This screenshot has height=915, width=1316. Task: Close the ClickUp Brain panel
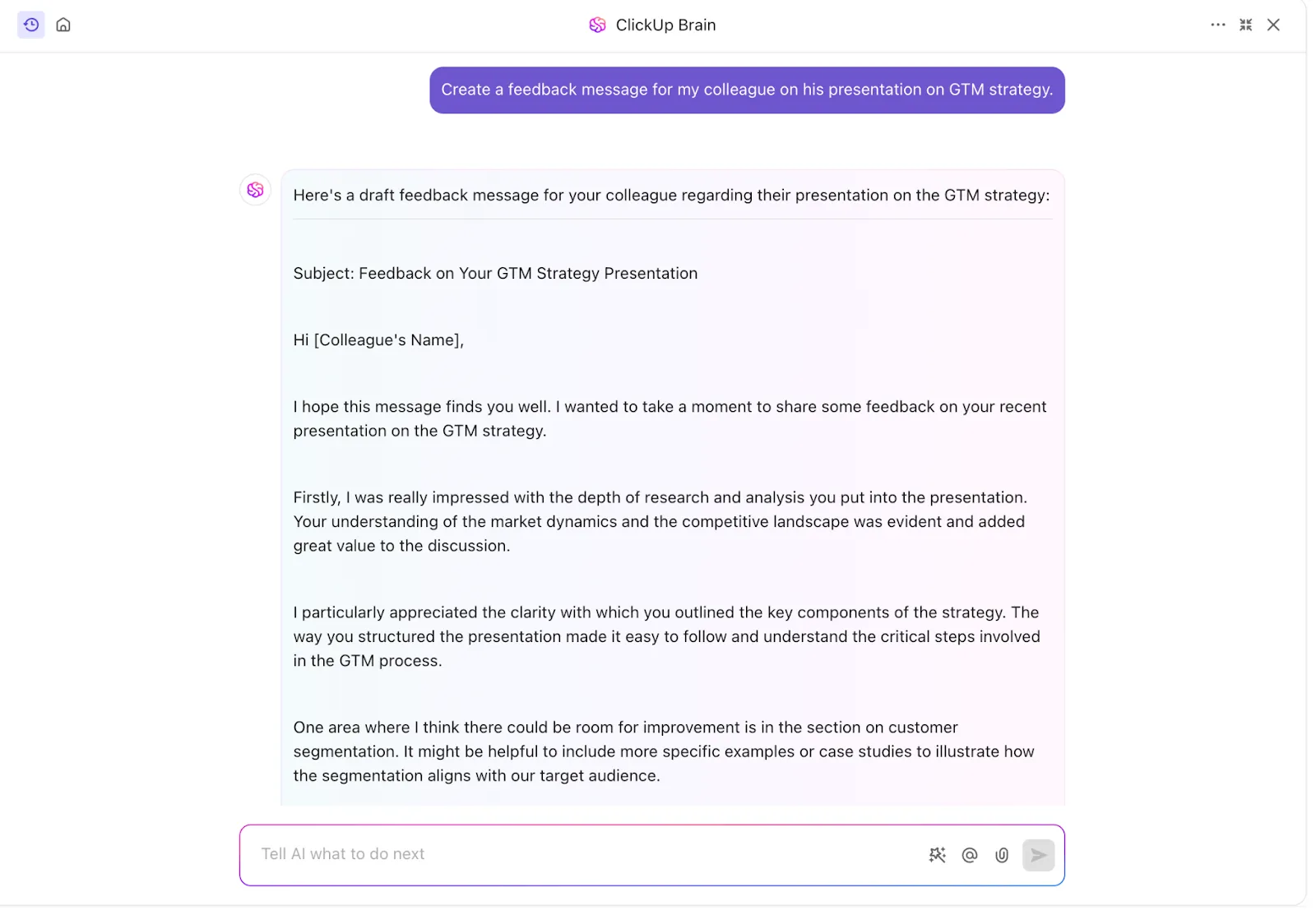1273,25
